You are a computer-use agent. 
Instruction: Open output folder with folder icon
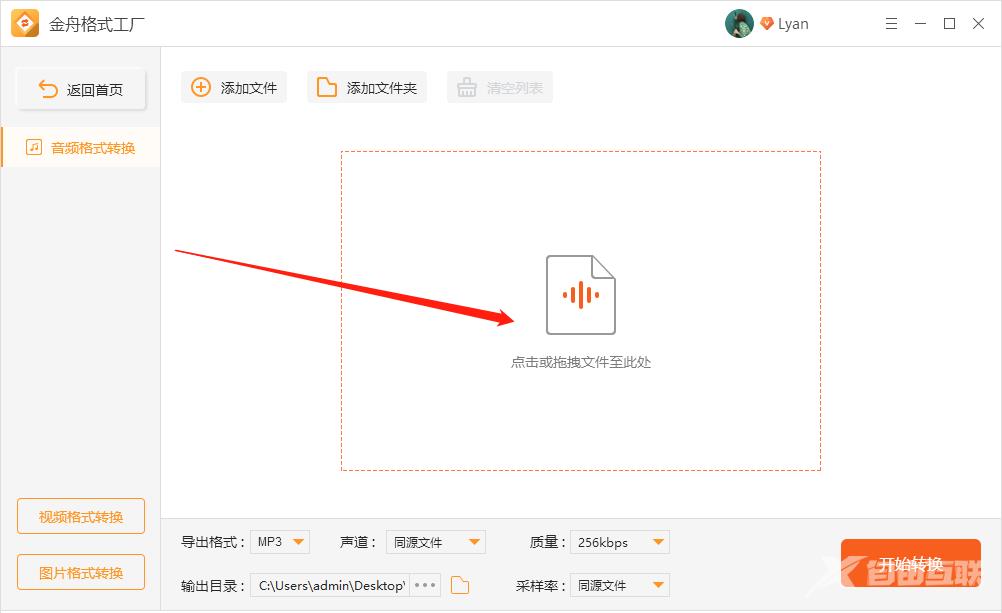(460, 585)
